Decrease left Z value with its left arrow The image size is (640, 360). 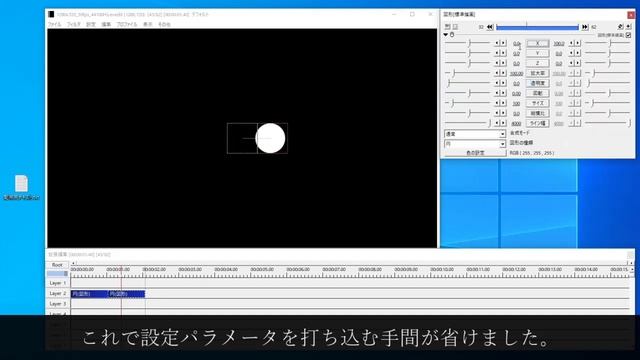coord(497,63)
